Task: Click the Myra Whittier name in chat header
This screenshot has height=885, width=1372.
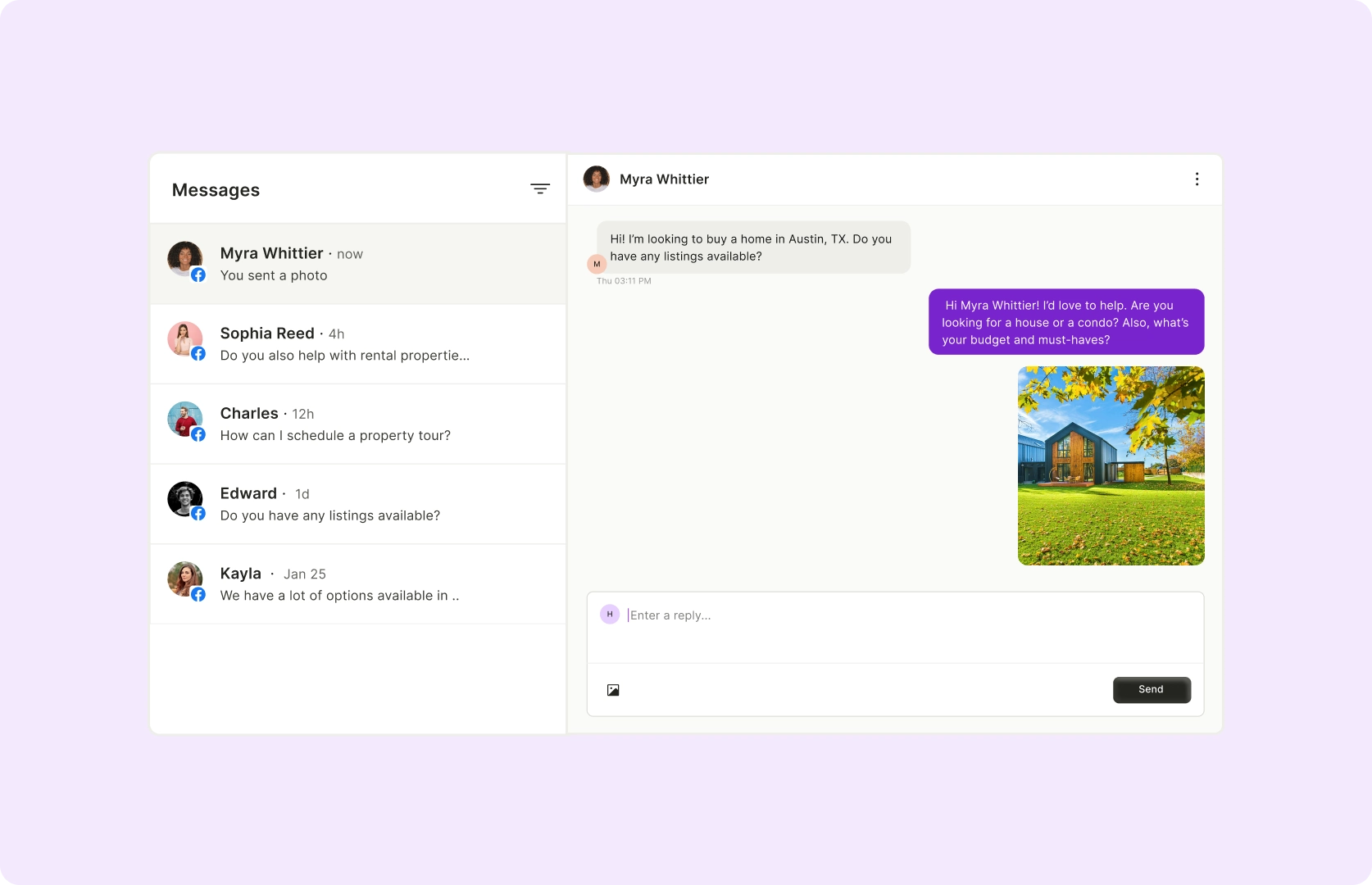Action: pyautogui.click(x=664, y=179)
